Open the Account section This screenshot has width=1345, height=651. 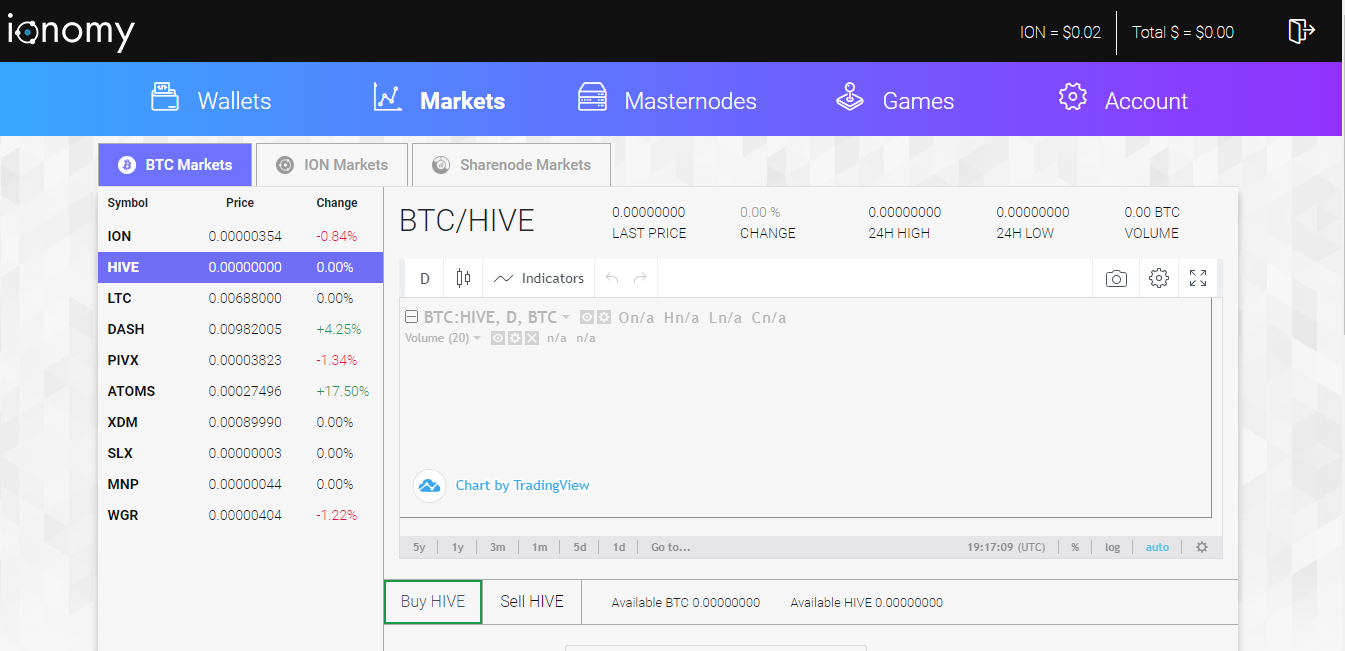1123,99
